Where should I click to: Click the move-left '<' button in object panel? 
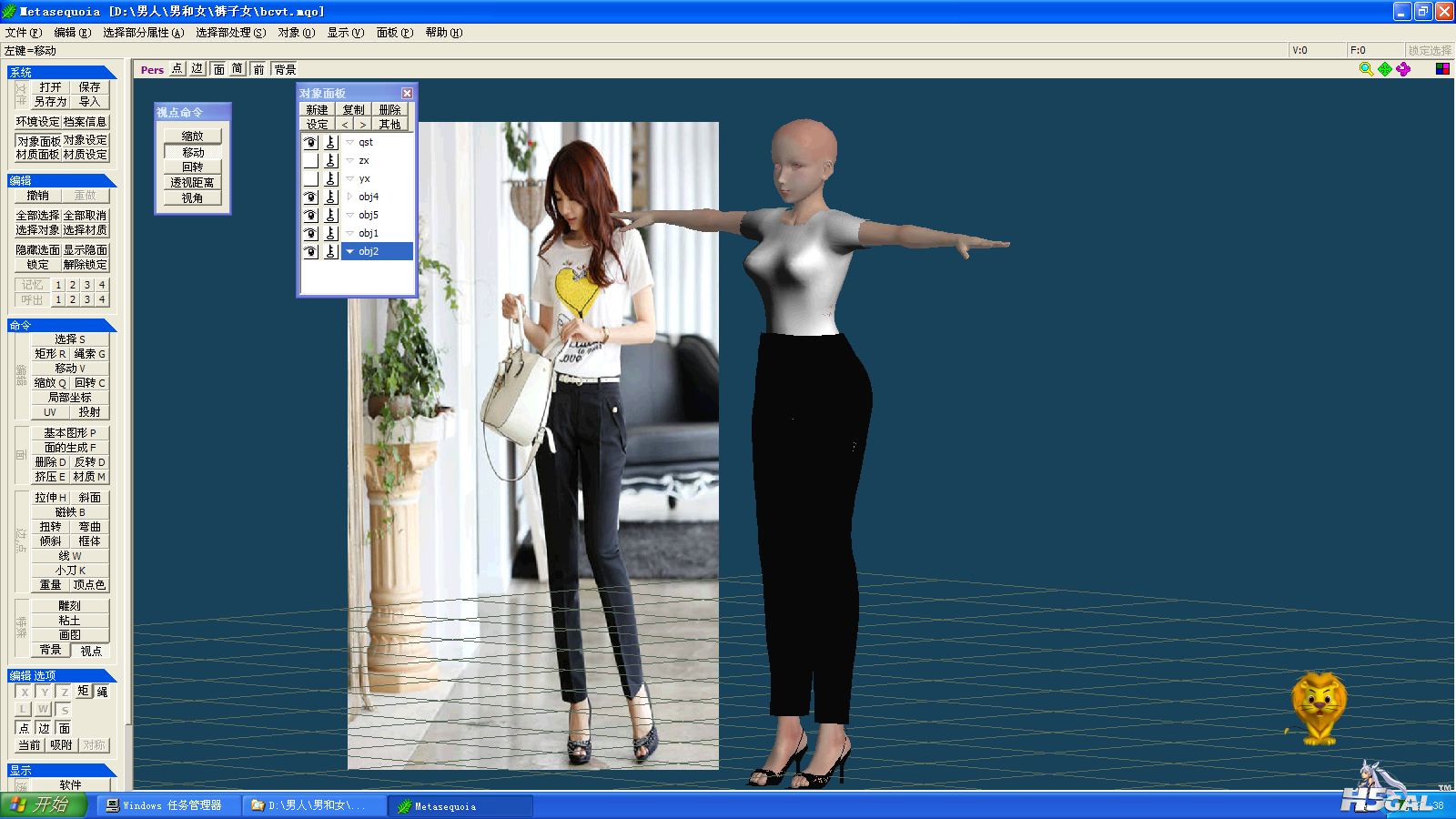click(x=345, y=125)
